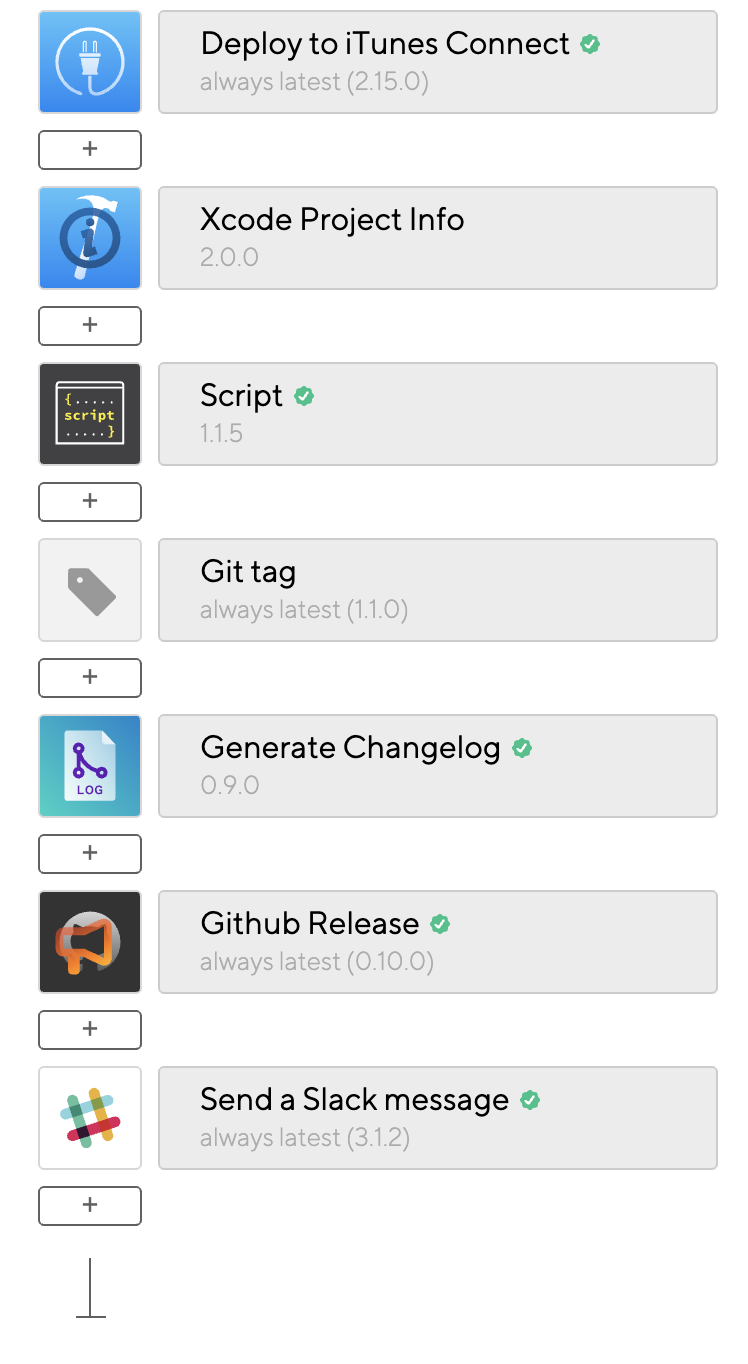Viewport: 748px width, 1364px height.
Task: Add step after the Script step
Action: point(90,502)
